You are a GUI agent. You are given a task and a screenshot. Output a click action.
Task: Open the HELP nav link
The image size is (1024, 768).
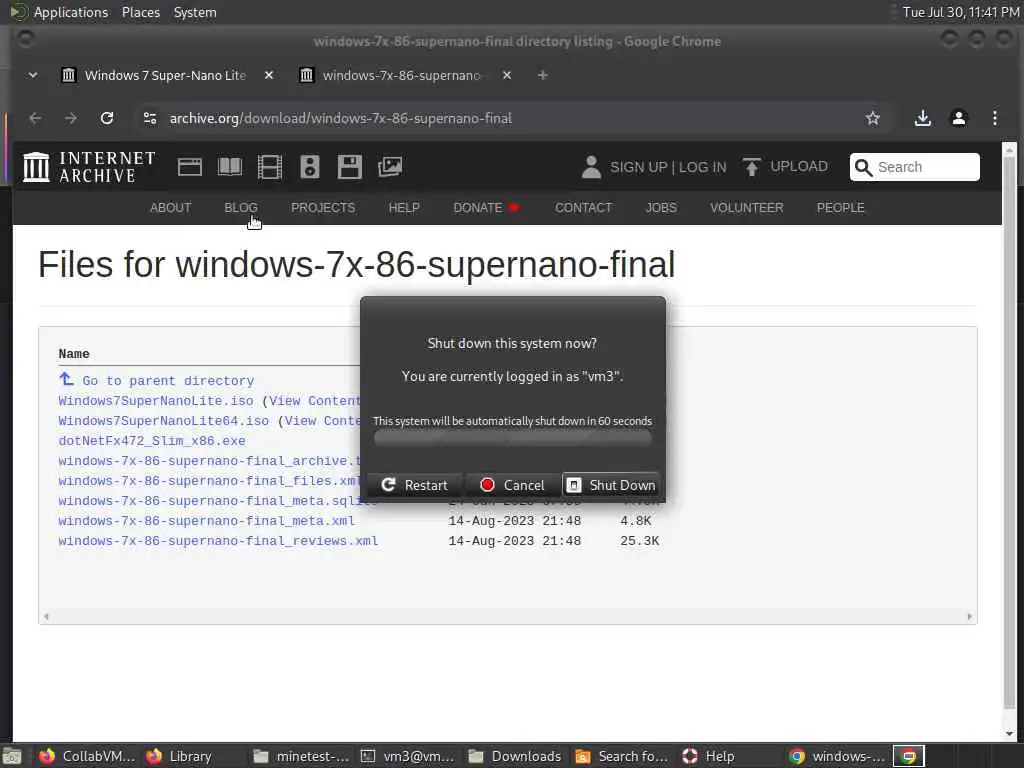pyautogui.click(x=404, y=208)
